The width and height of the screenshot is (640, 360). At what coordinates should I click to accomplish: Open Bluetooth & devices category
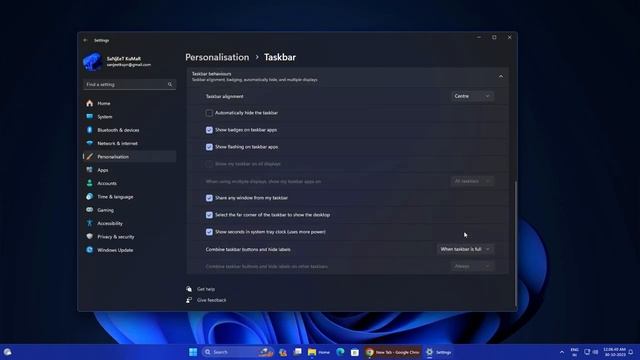coord(129,130)
